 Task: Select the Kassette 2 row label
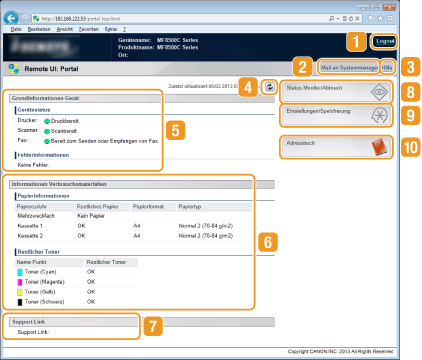click(30, 236)
